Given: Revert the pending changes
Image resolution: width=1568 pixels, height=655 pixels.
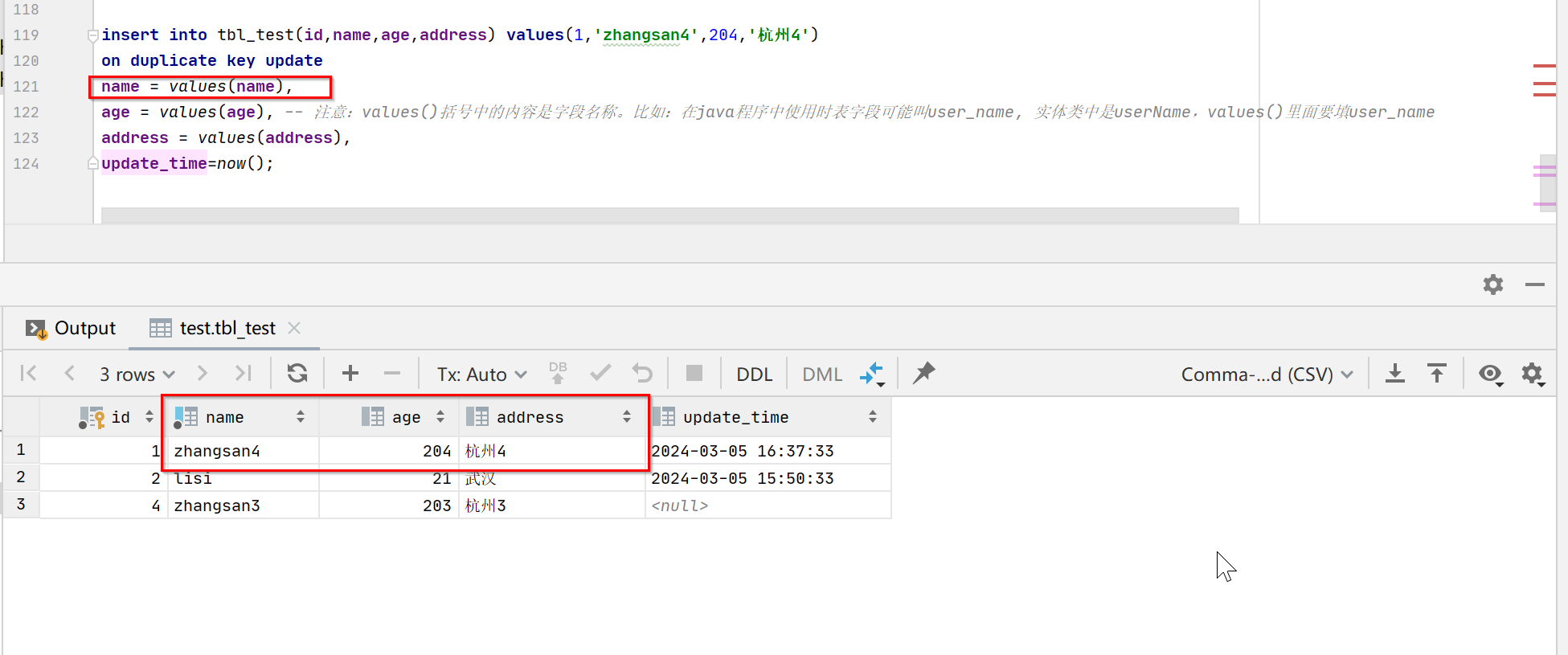Looking at the screenshot, I should point(642,374).
